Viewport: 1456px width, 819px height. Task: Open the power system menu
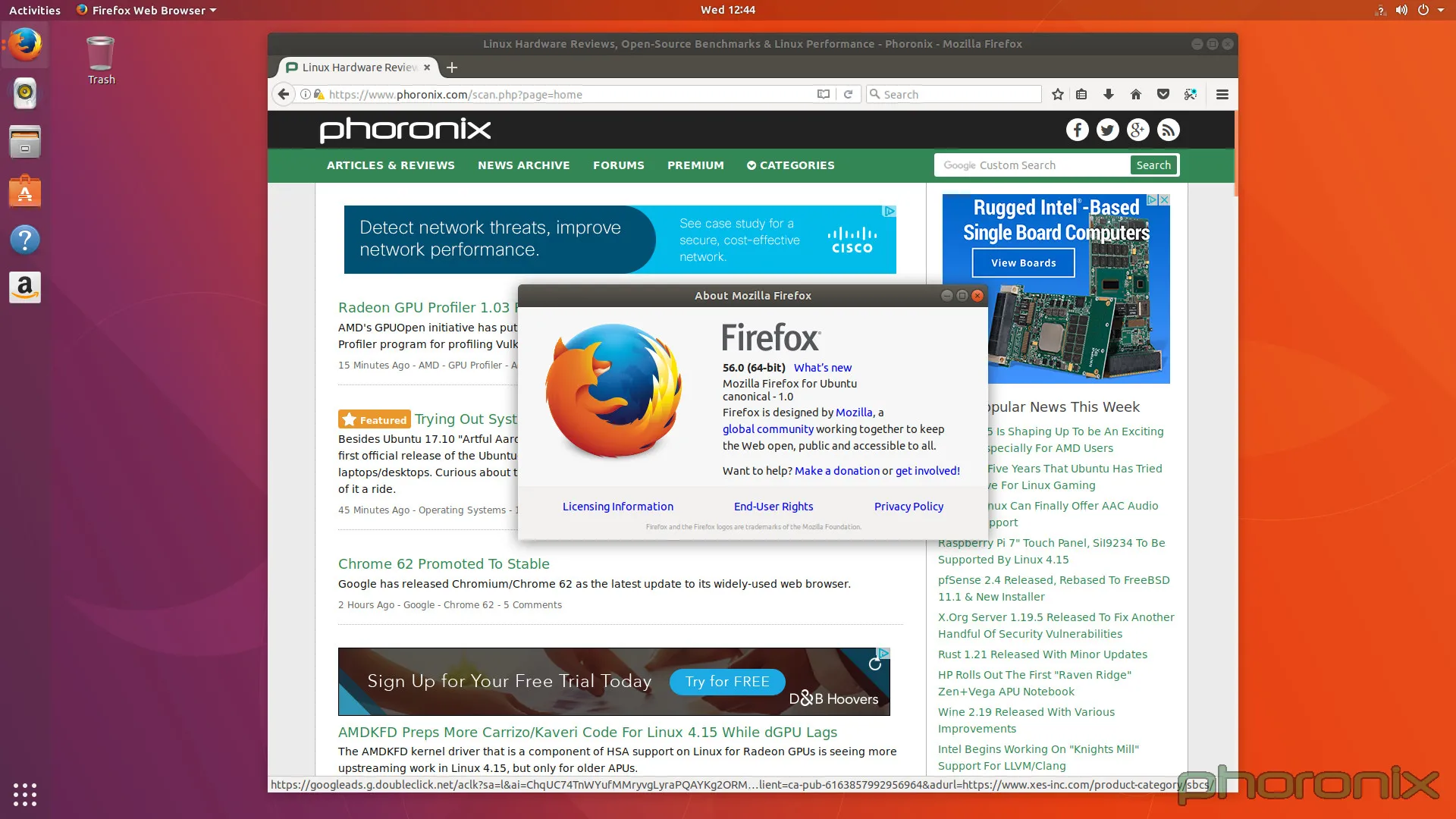1423,10
